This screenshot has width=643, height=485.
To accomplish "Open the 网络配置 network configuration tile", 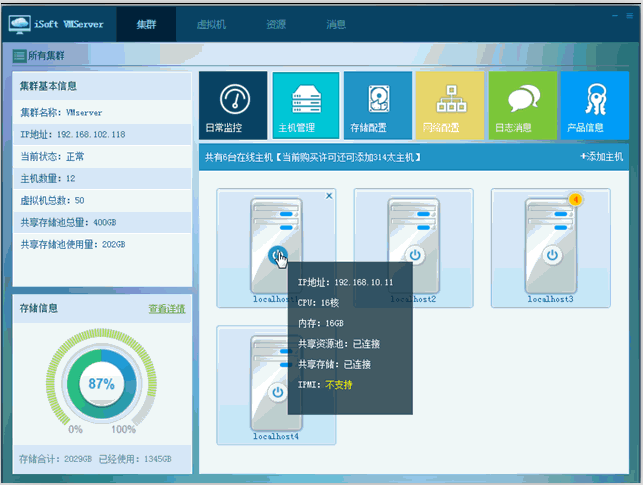I will click(450, 105).
